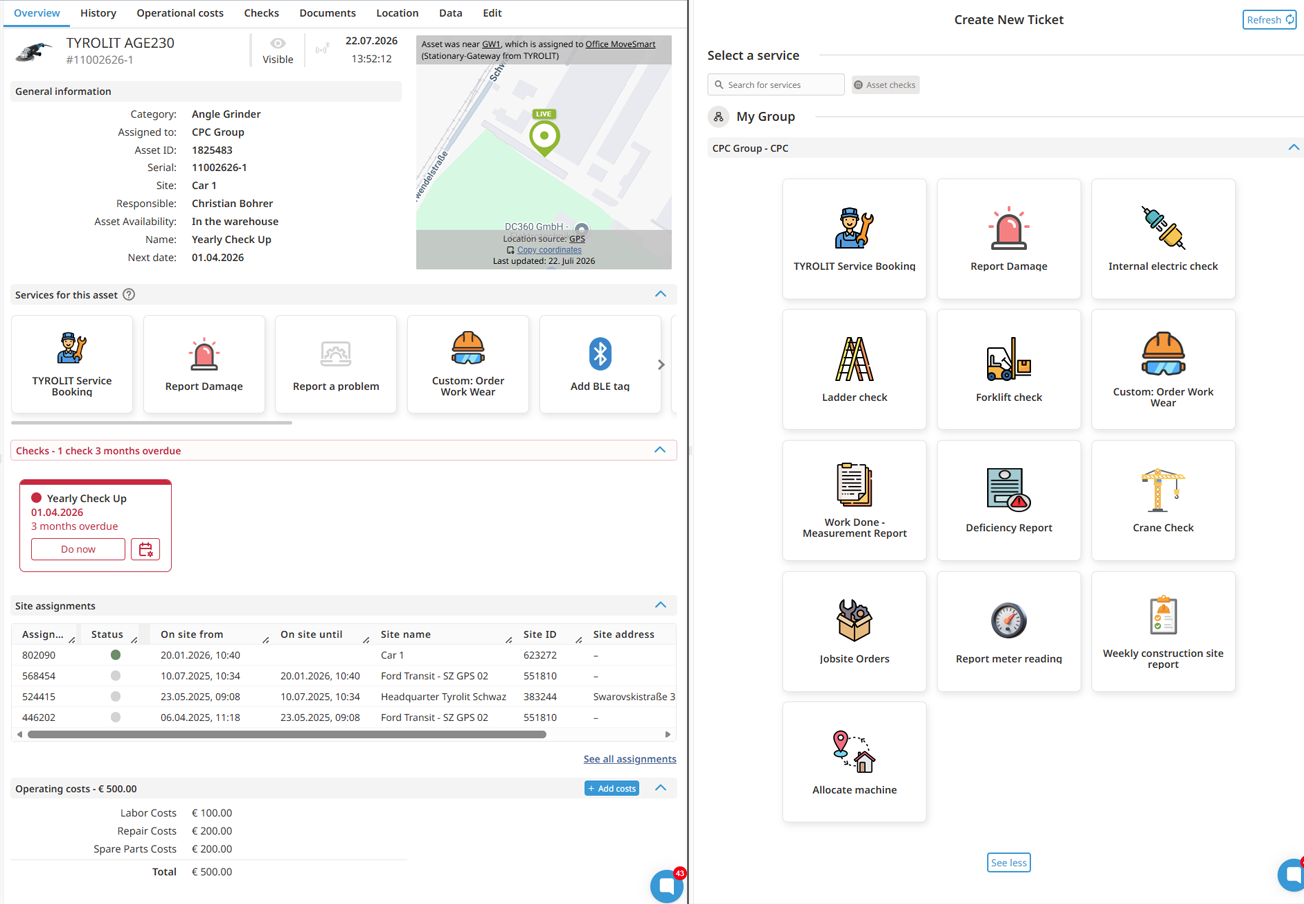Open See all assignments link
1304x904 pixels.
(629, 759)
